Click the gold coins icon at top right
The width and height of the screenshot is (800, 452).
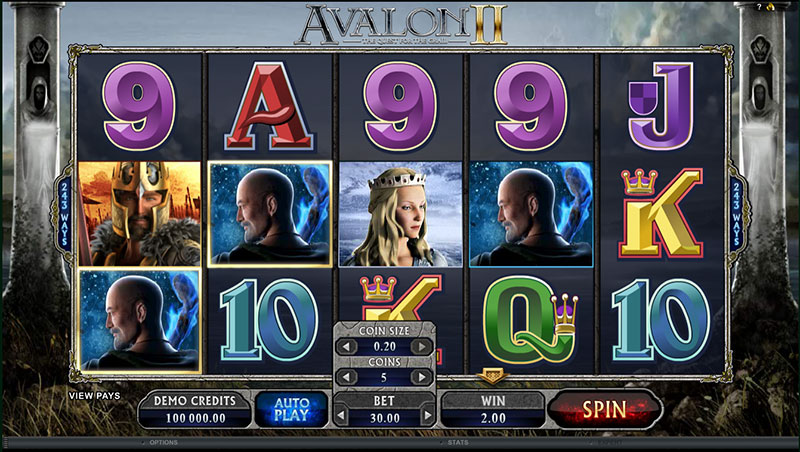pos(770,7)
